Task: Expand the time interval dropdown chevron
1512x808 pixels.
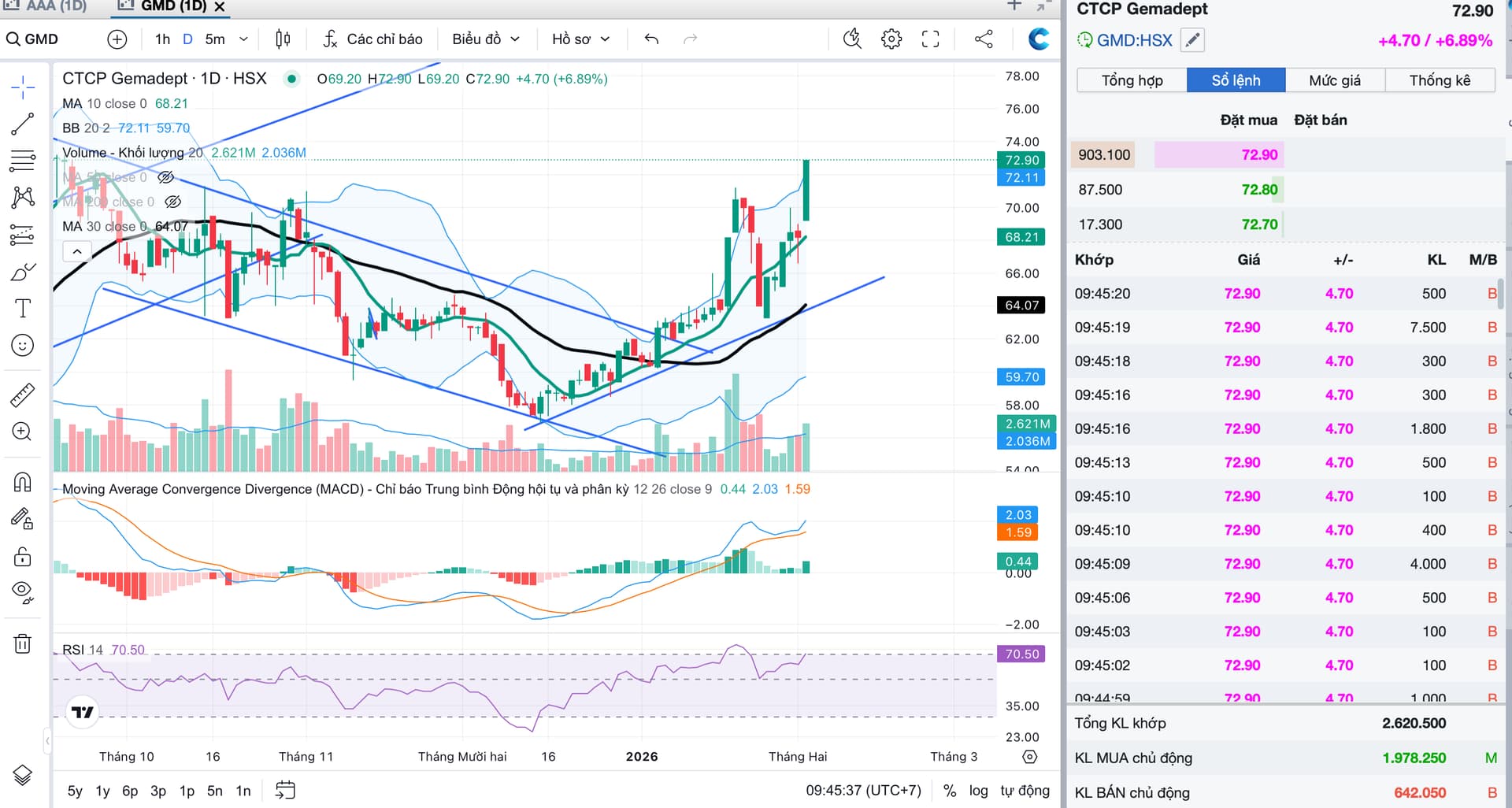Action: pos(243,39)
